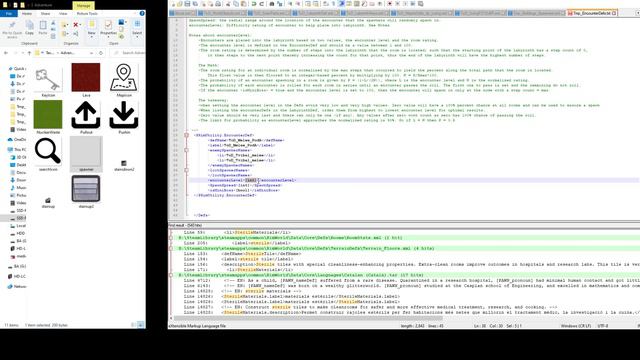Collapse the enemySpawnerNames fold marker
Image resolution: width=640 pixels, height=360 pixels.
[187, 150]
